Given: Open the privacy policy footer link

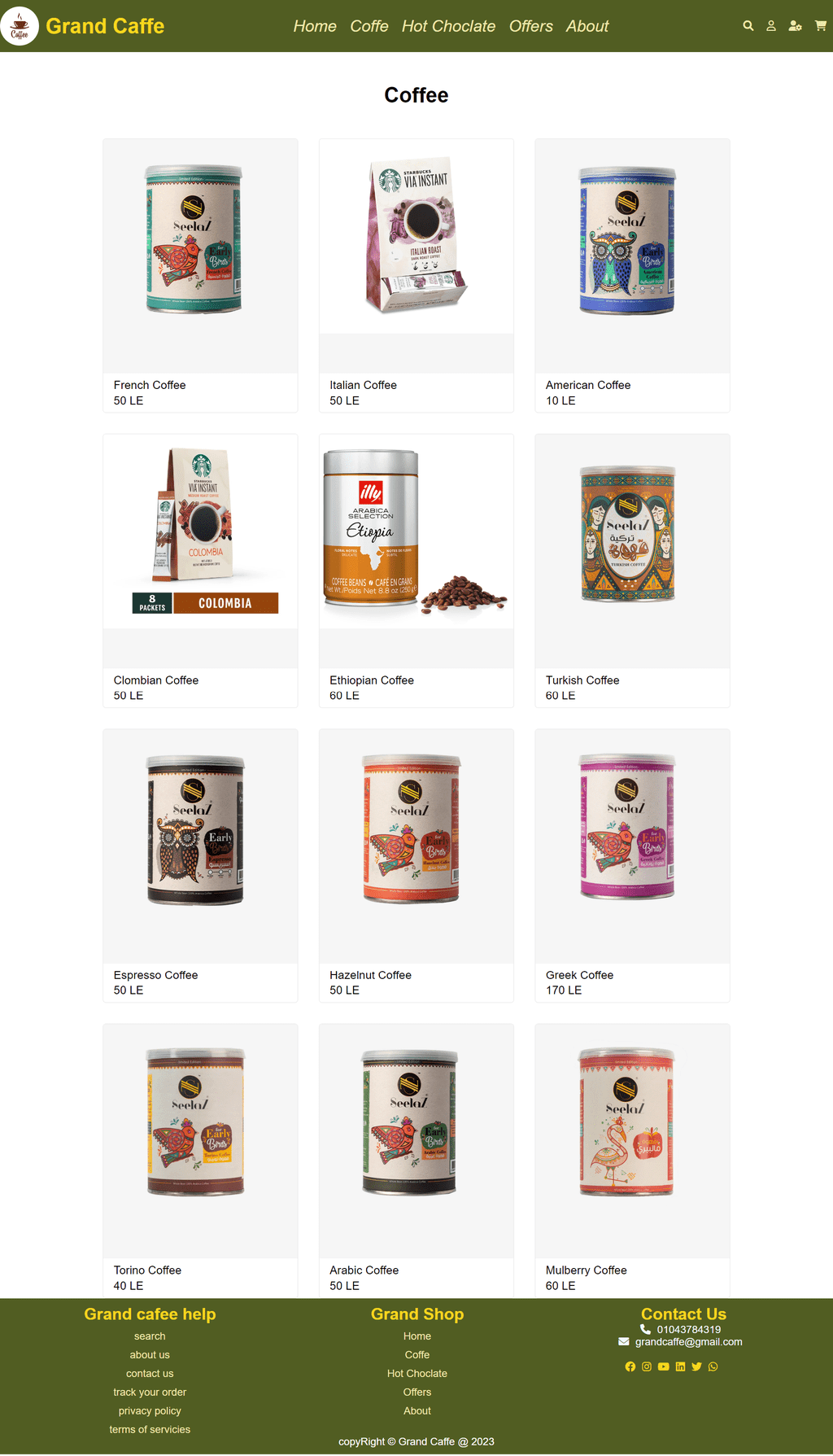Looking at the screenshot, I should coord(150,1411).
